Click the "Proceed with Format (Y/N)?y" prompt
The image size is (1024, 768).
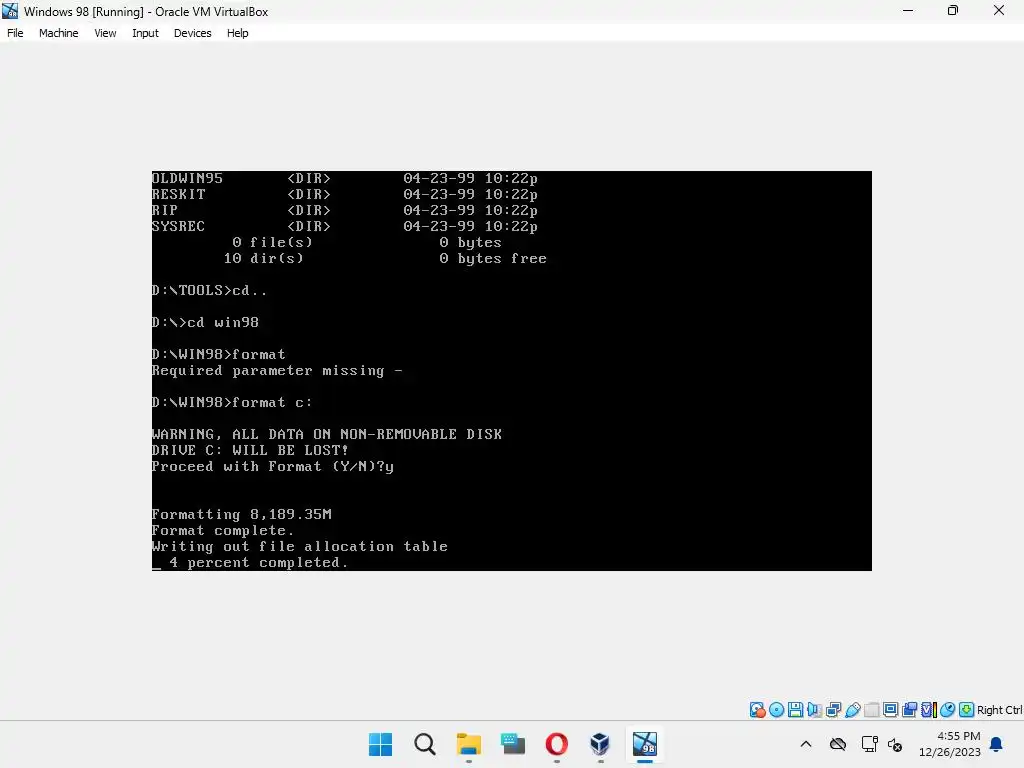coord(272,467)
